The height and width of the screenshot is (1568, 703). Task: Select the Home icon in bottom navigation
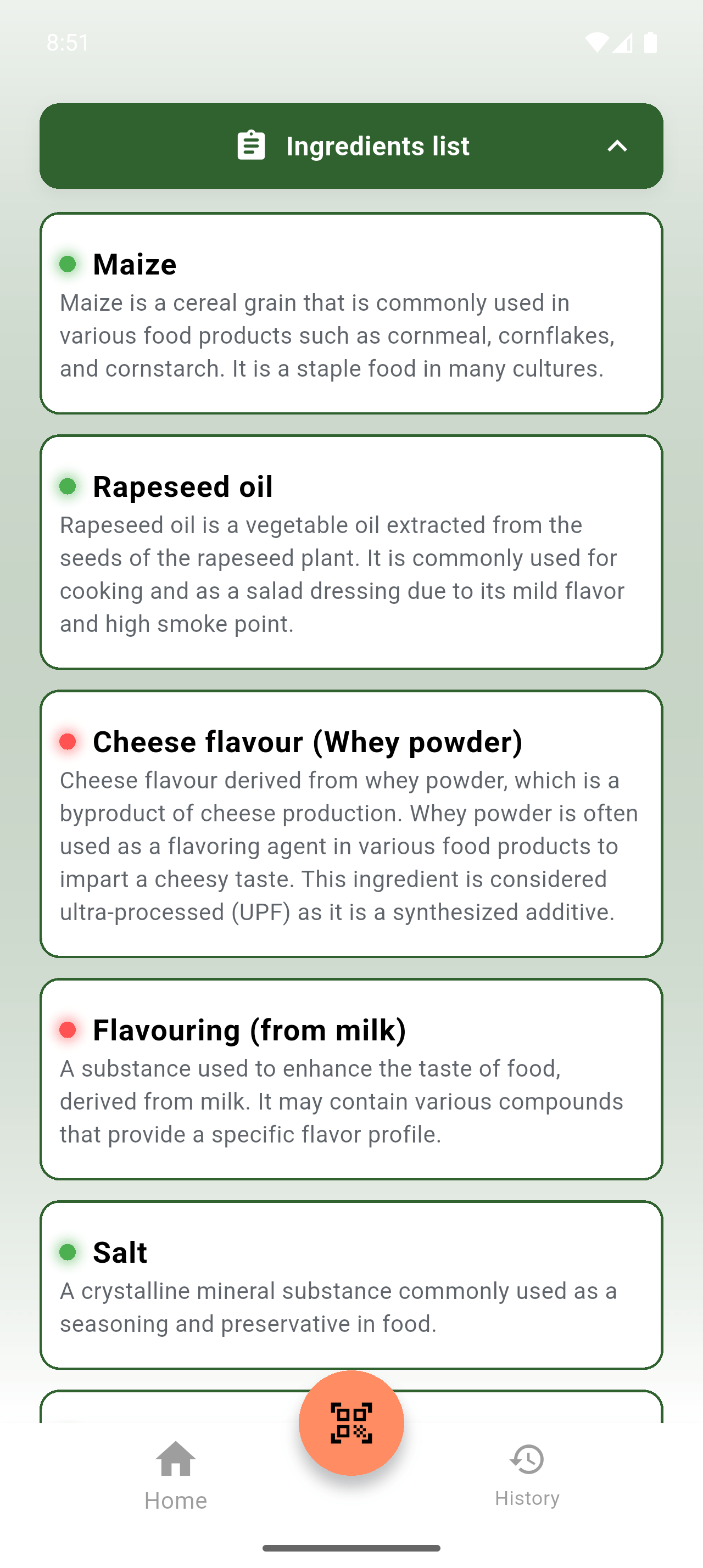[x=175, y=1463]
